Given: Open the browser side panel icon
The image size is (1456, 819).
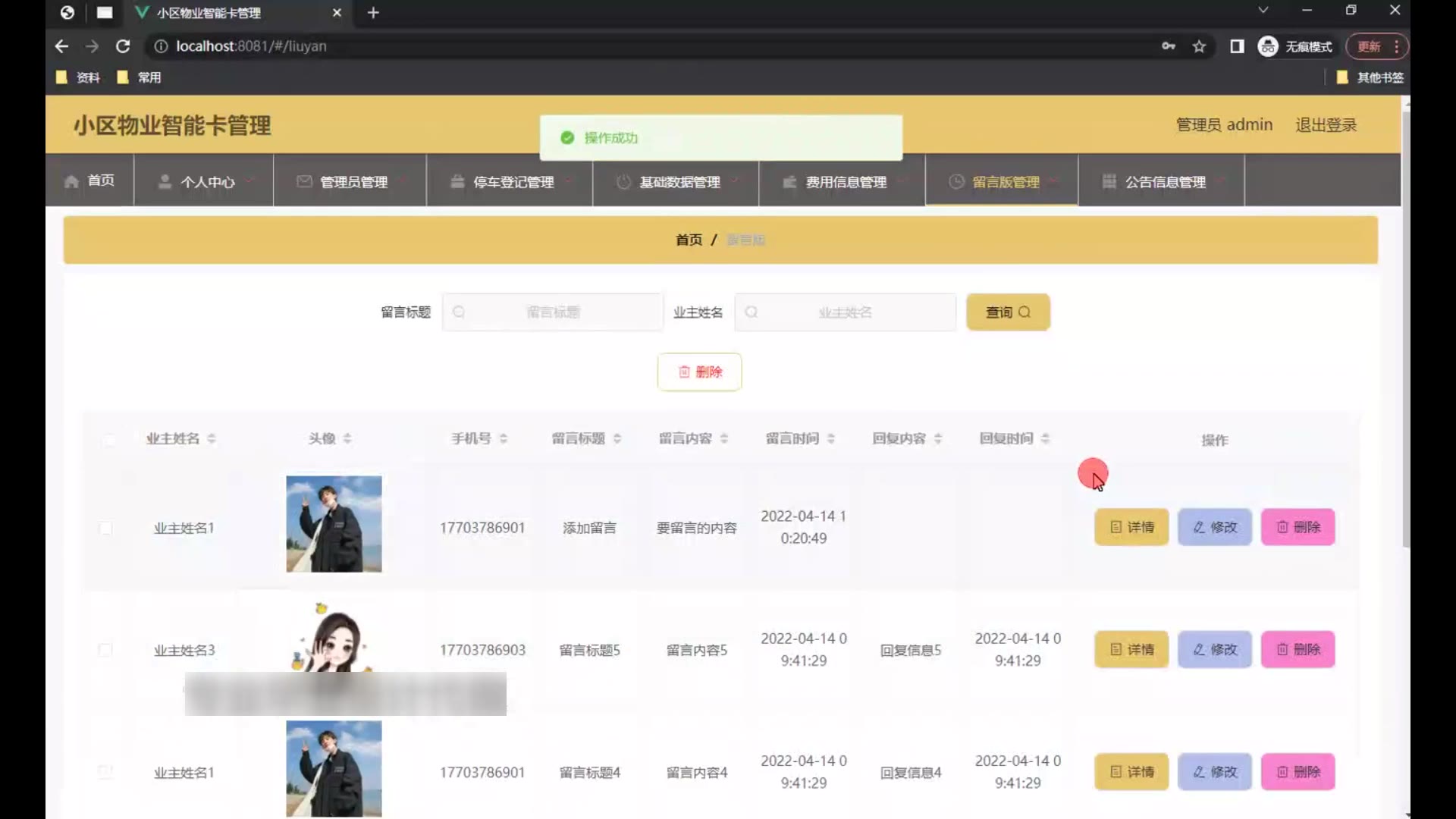Looking at the screenshot, I should pos(1237,46).
